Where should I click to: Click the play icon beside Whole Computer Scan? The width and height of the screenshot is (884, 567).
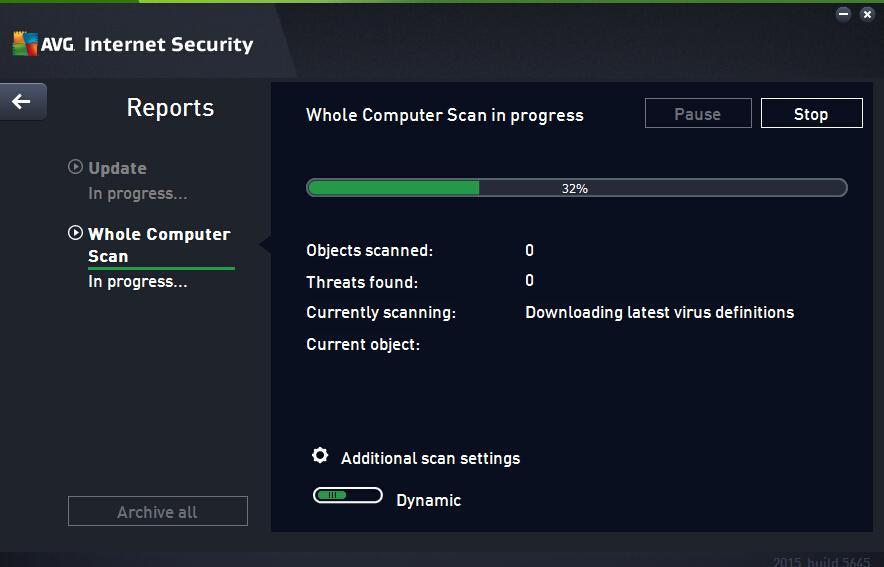click(x=75, y=233)
